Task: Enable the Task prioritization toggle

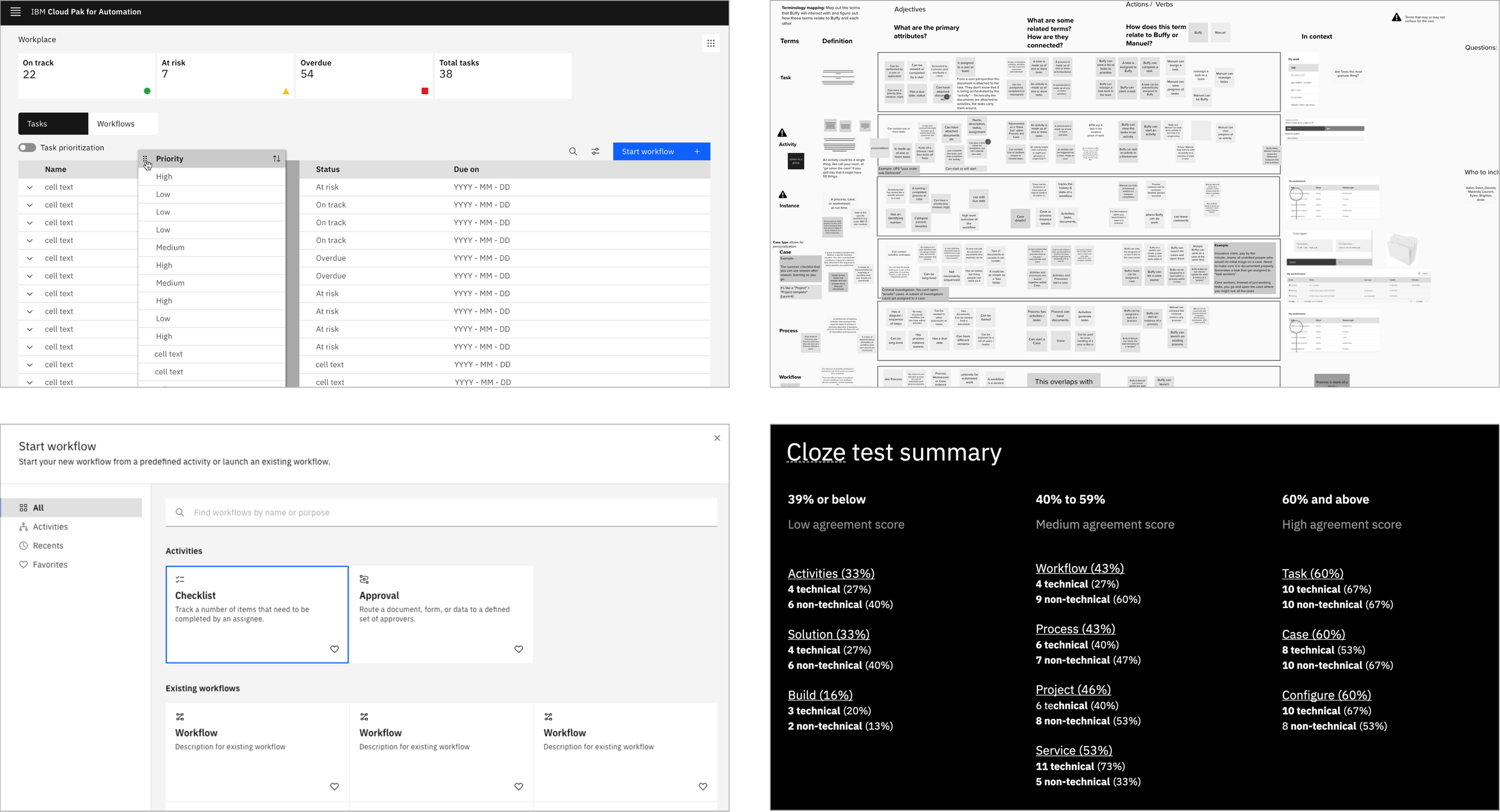Action: (27, 148)
